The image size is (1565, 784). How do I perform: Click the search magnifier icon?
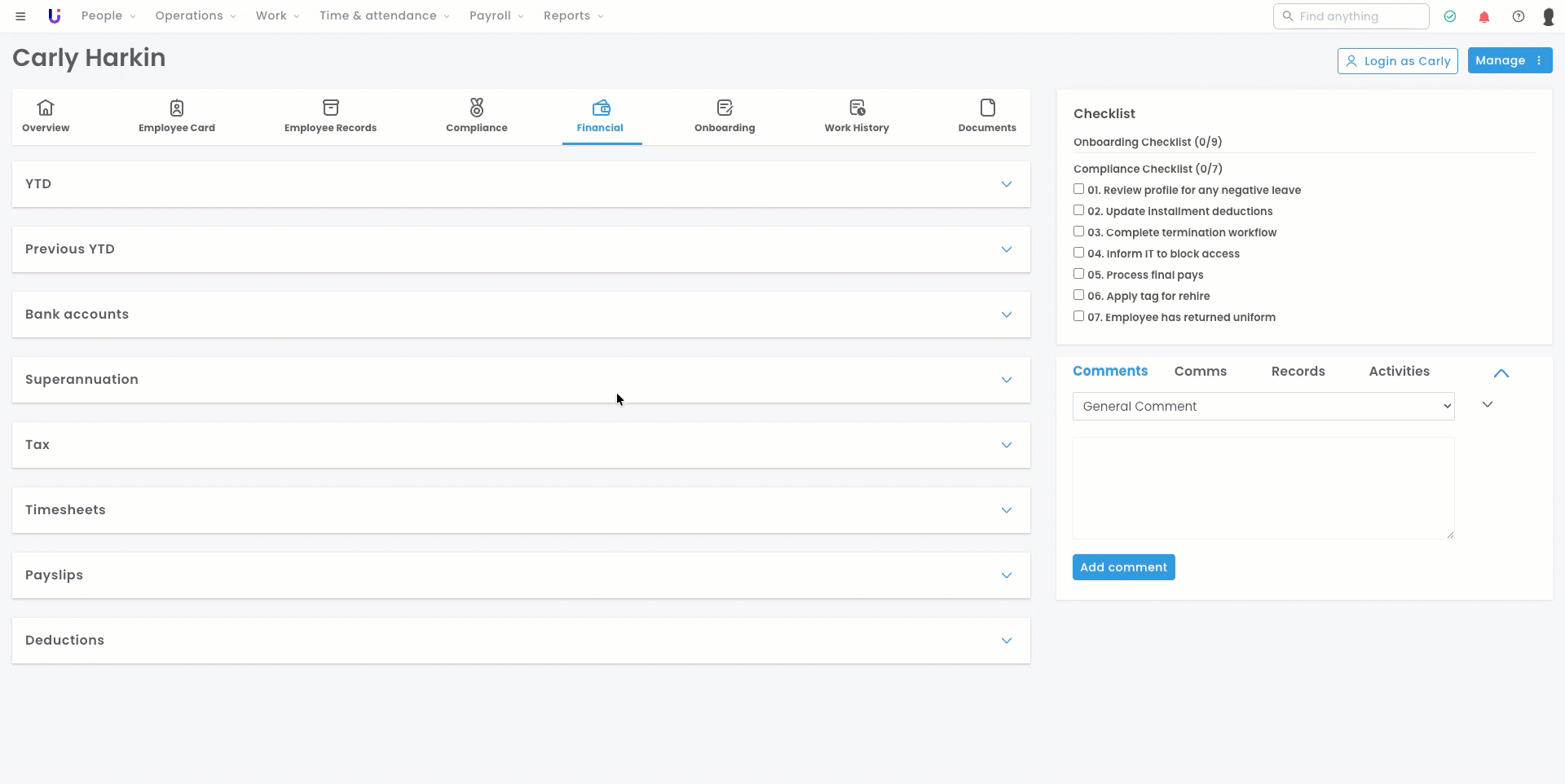[x=1288, y=16]
